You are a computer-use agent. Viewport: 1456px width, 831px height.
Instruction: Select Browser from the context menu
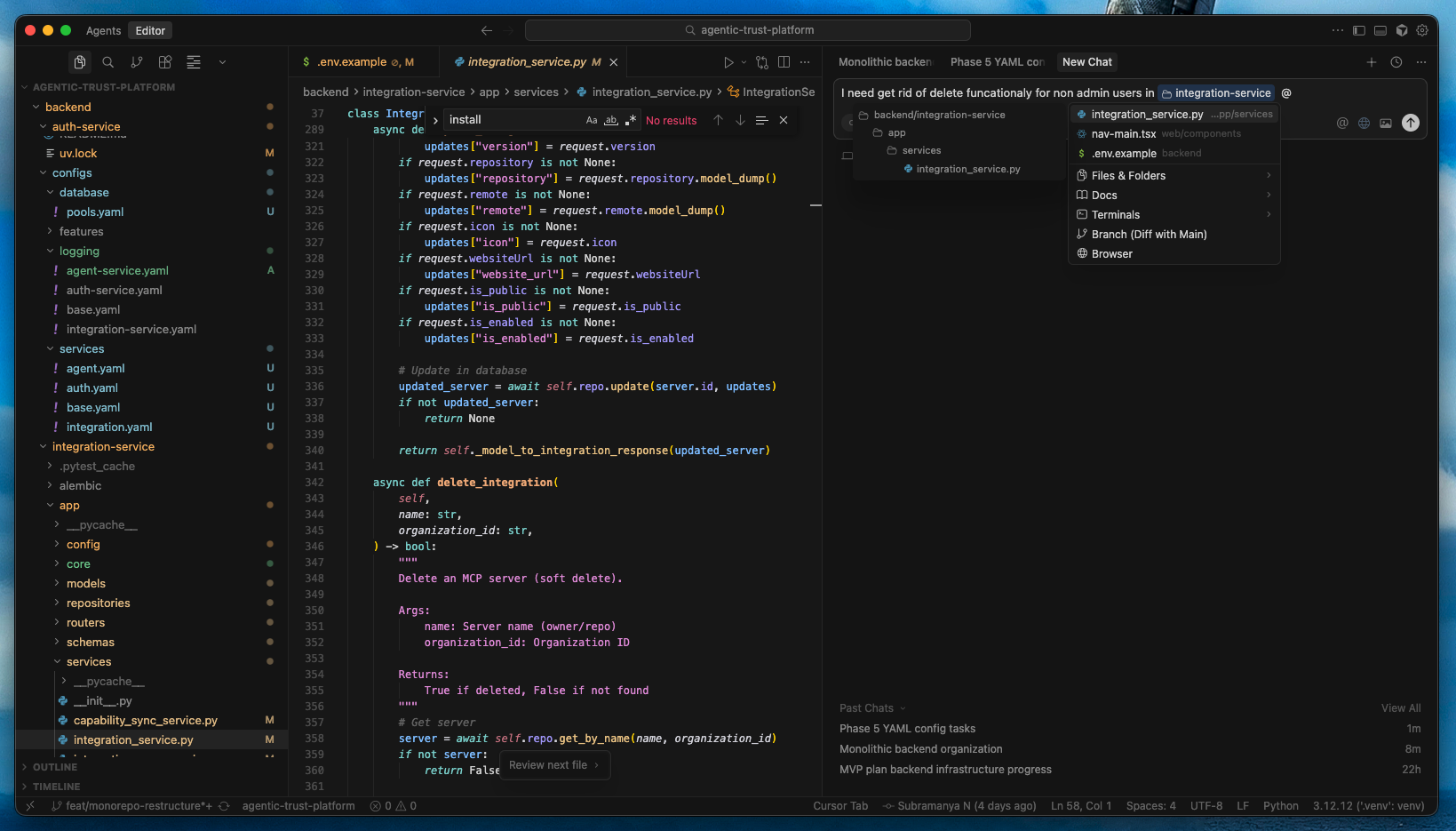pos(1111,253)
